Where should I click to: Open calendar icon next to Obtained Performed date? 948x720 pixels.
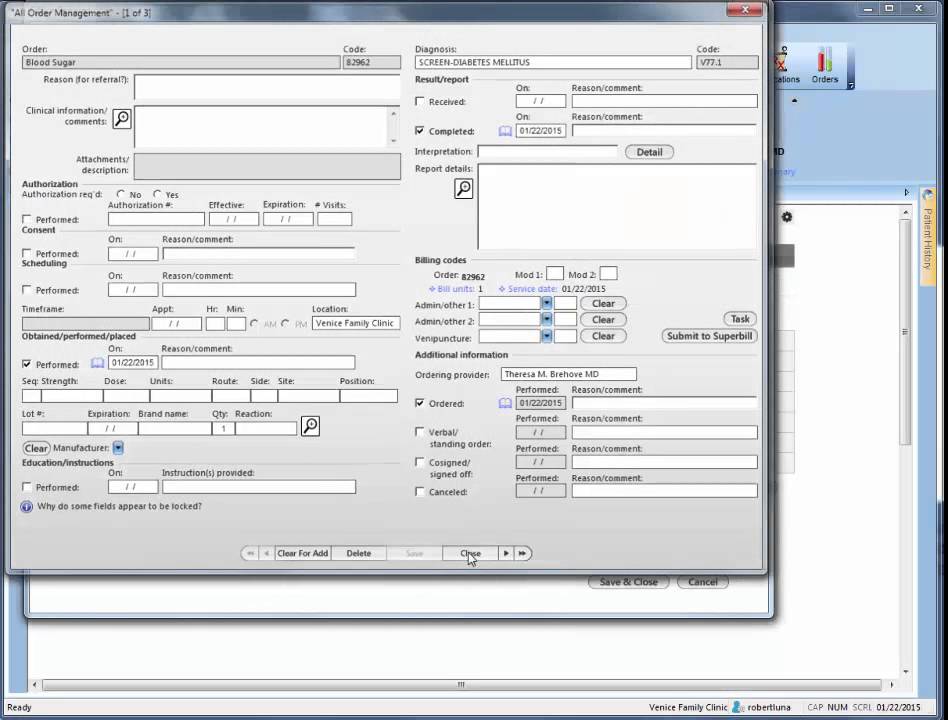[x=97, y=363]
